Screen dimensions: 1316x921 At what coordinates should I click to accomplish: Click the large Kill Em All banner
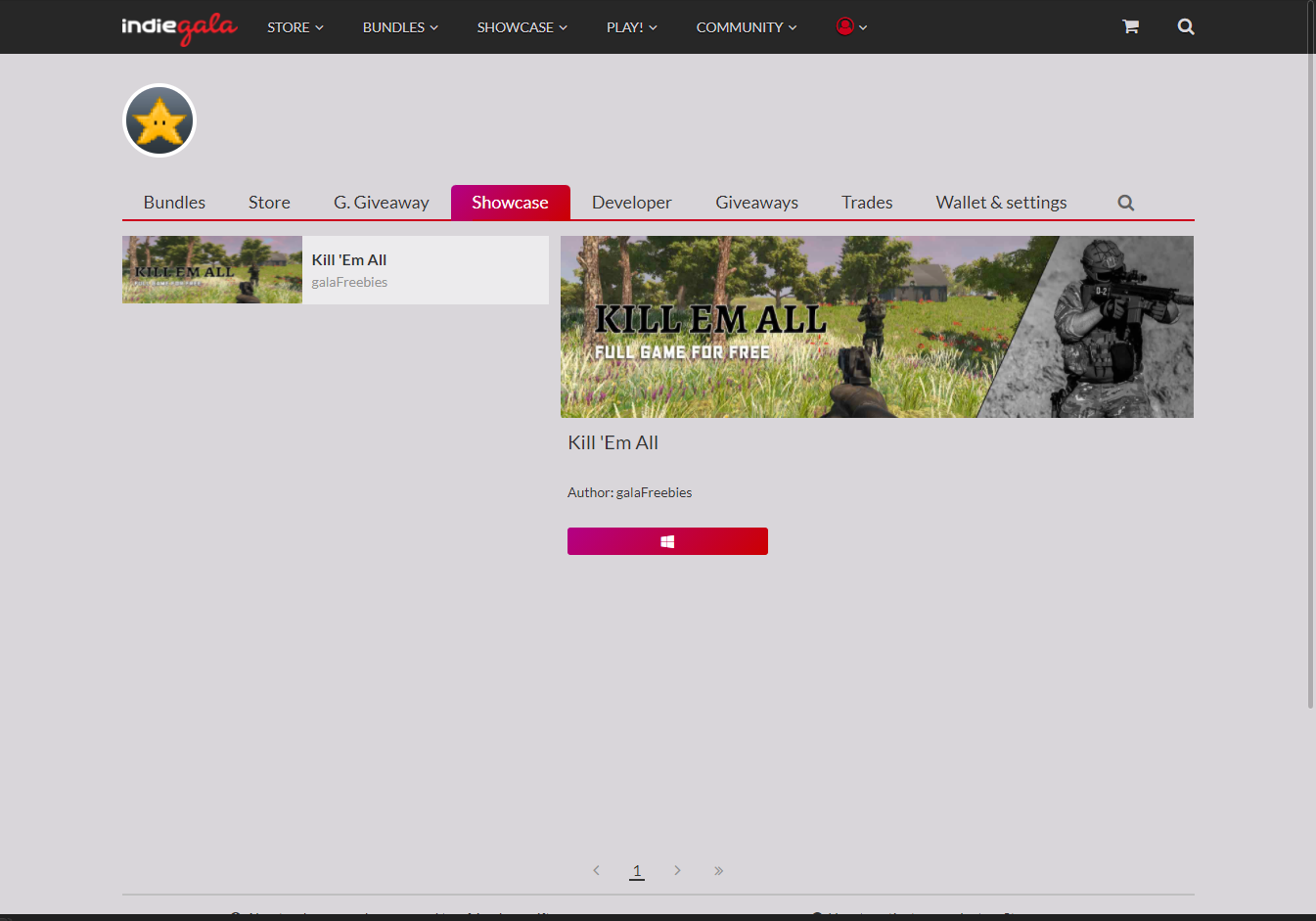[877, 327]
